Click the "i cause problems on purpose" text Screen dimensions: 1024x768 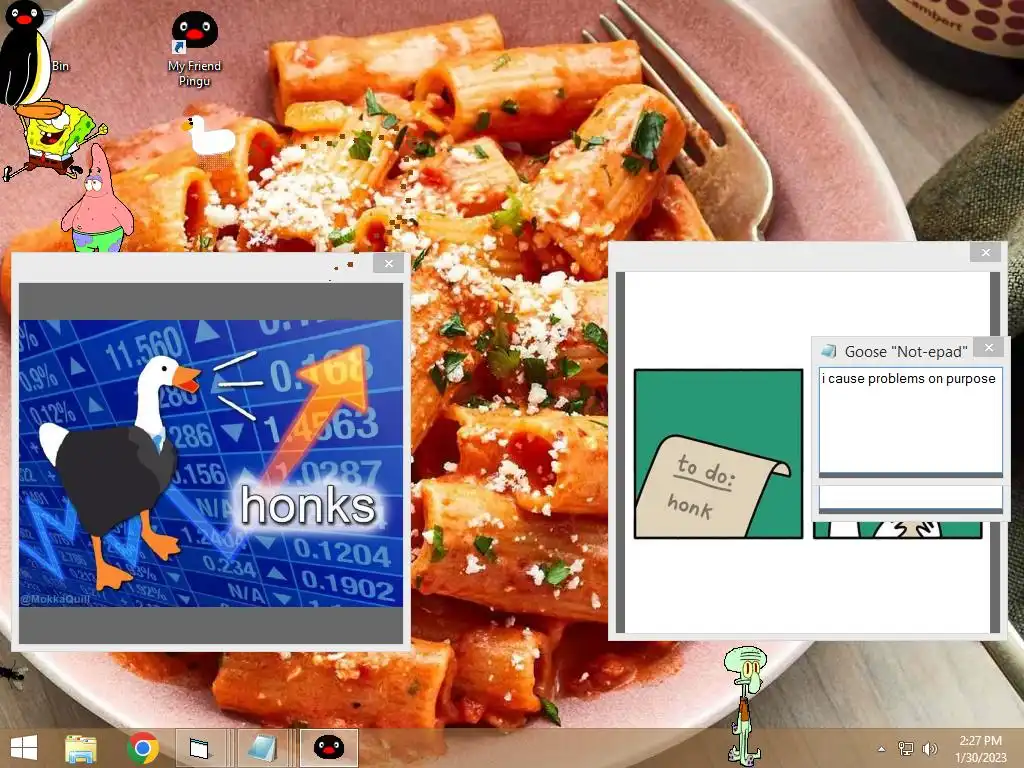click(x=908, y=379)
